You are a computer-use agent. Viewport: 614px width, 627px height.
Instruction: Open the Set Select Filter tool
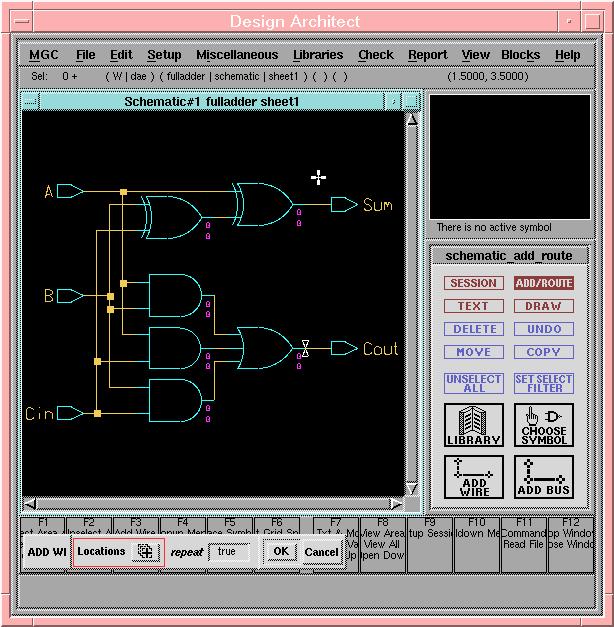(x=544, y=384)
